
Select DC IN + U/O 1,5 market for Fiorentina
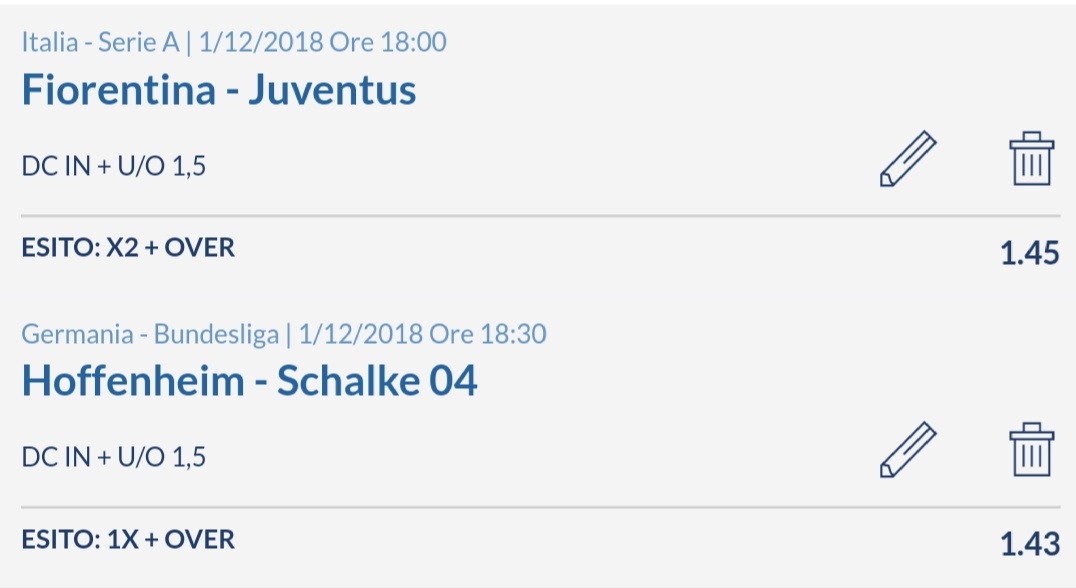click(x=114, y=166)
